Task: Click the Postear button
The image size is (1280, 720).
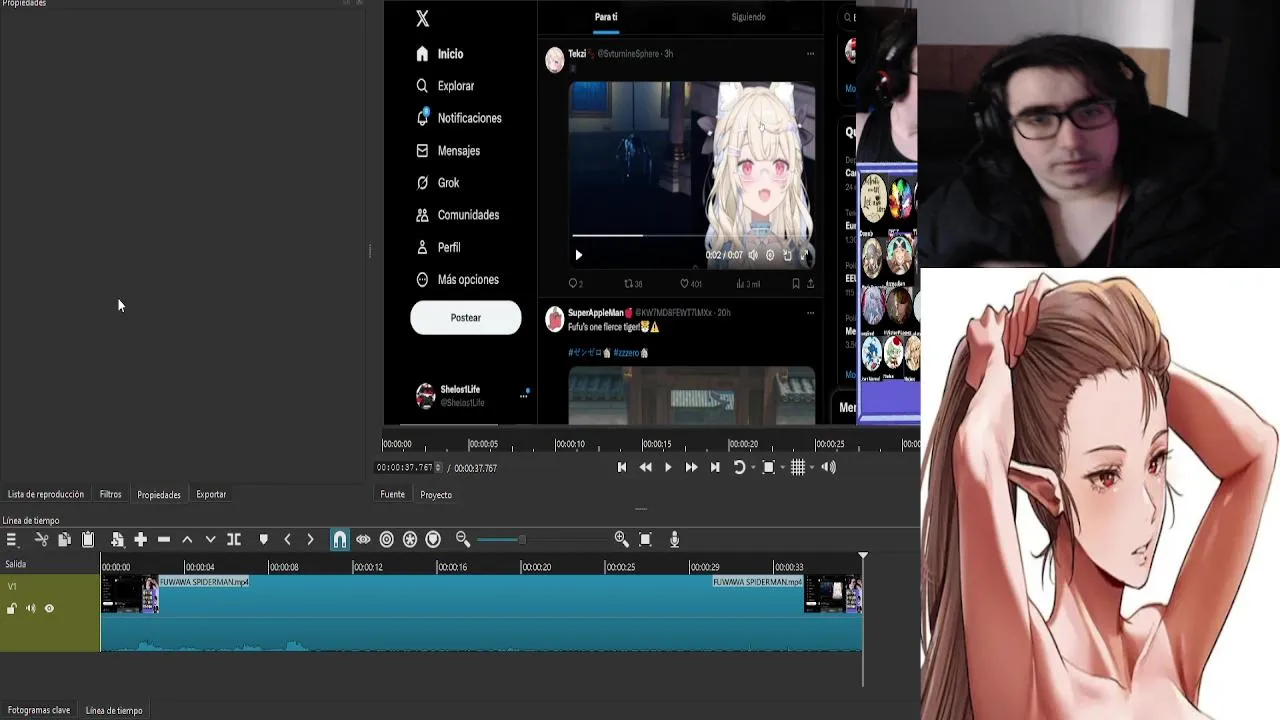Action: [466, 318]
